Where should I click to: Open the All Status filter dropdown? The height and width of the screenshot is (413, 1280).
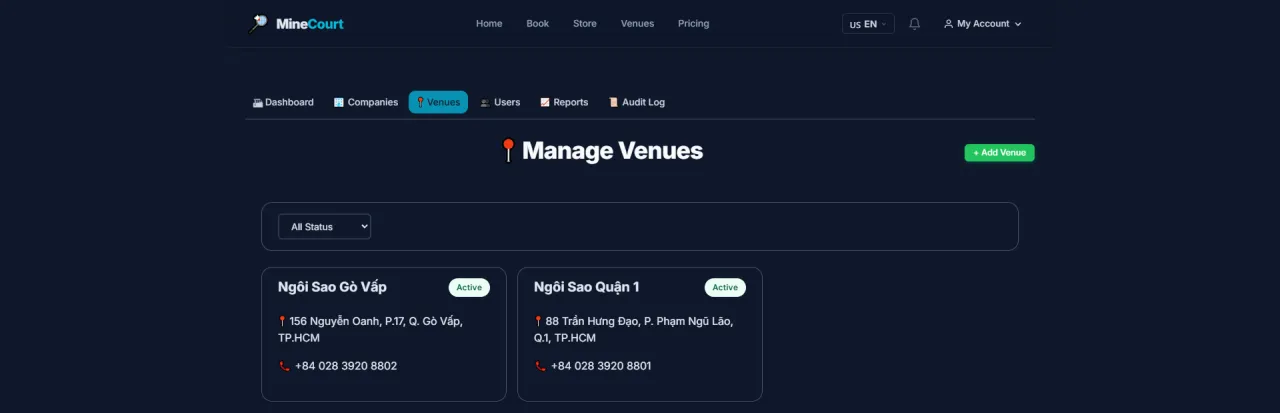pos(324,227)
